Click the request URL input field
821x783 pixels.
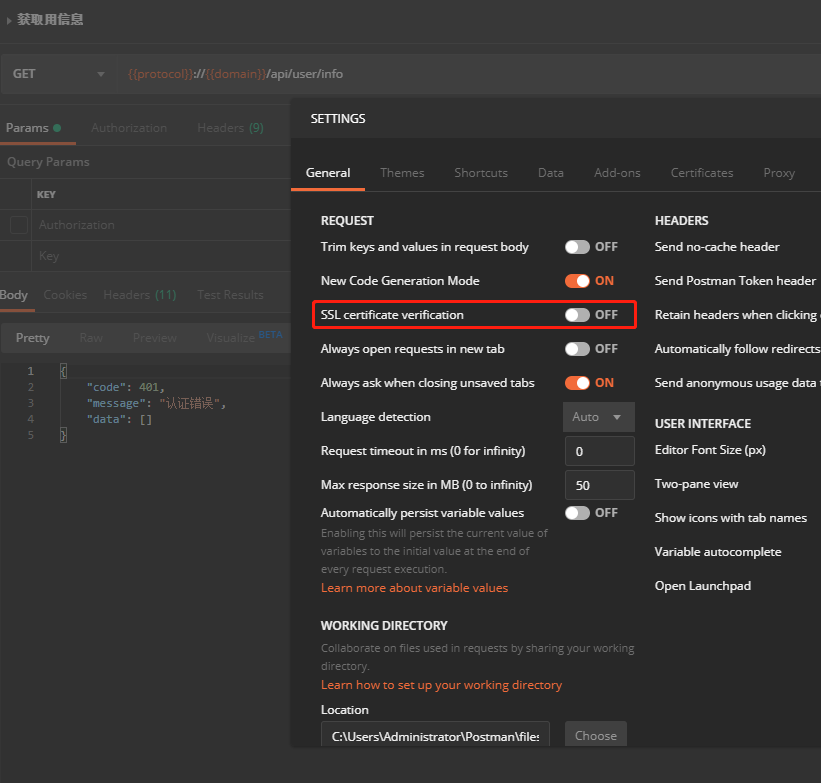(450, 74)
